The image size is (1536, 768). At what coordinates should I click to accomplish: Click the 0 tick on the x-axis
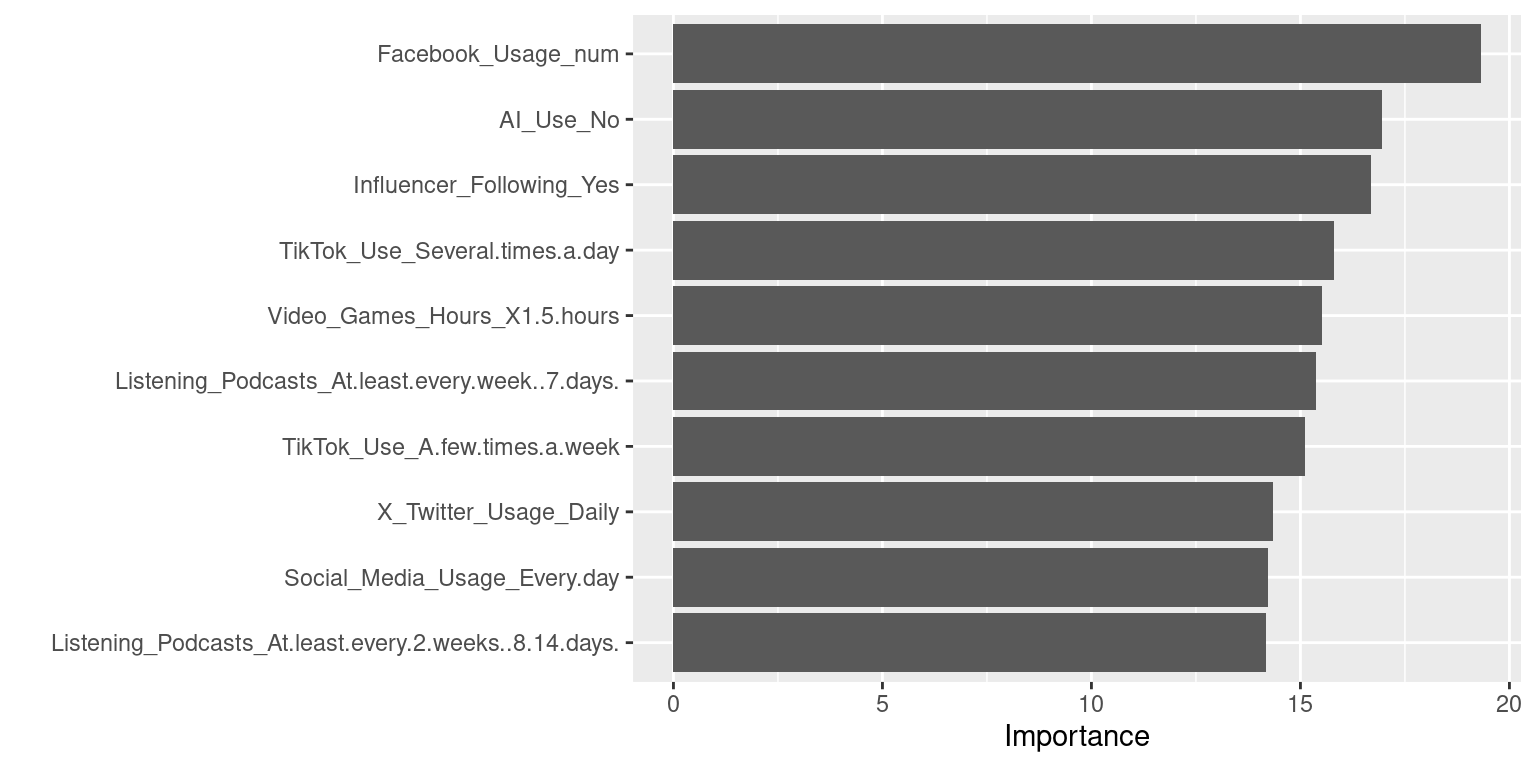click(673, 704)
